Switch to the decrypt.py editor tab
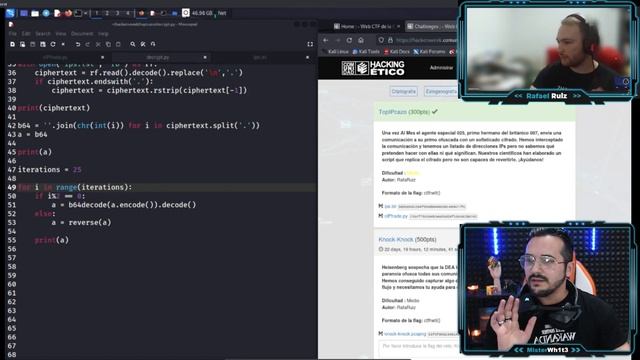The height and width of the screenshot is (360, 640). [158, 58]
